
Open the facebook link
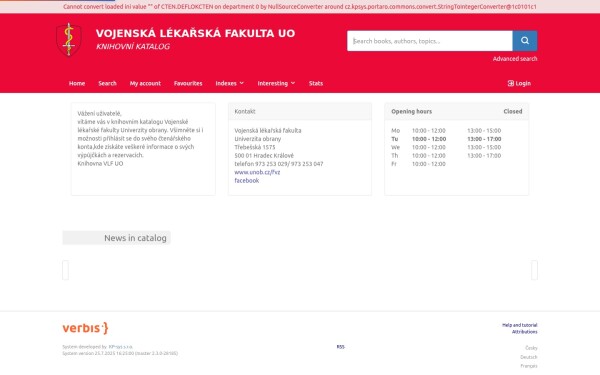246,181
